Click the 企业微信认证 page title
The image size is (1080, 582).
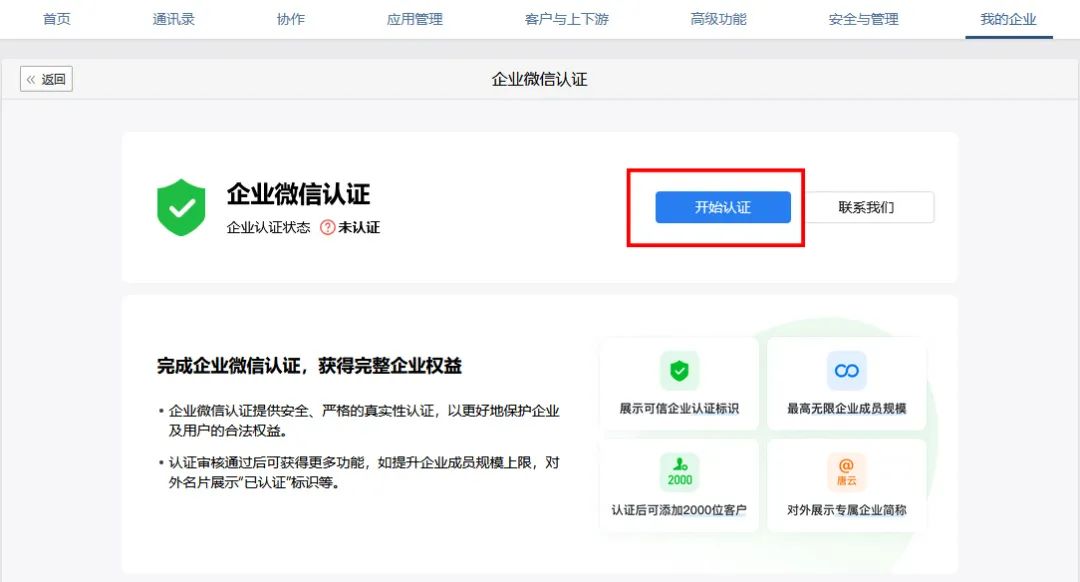pyautogui.click(x=539, y=79)
